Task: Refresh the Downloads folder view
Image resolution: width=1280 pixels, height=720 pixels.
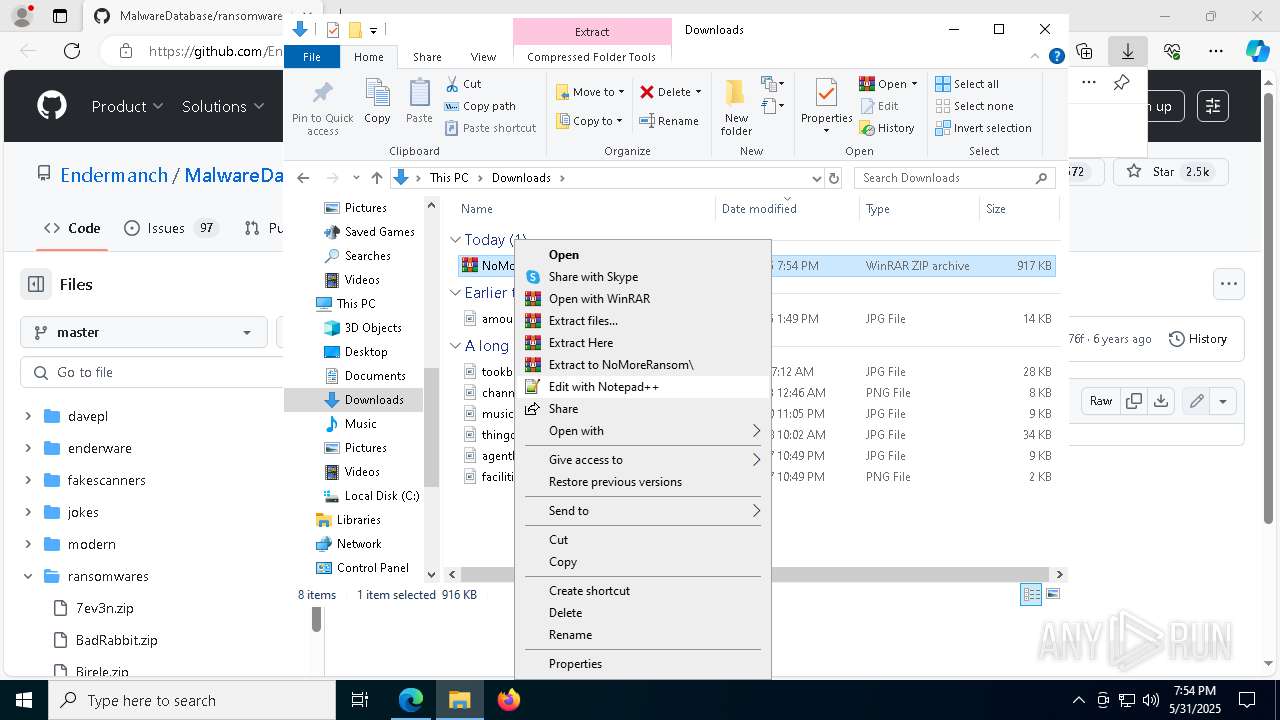Action: [834, 178]
